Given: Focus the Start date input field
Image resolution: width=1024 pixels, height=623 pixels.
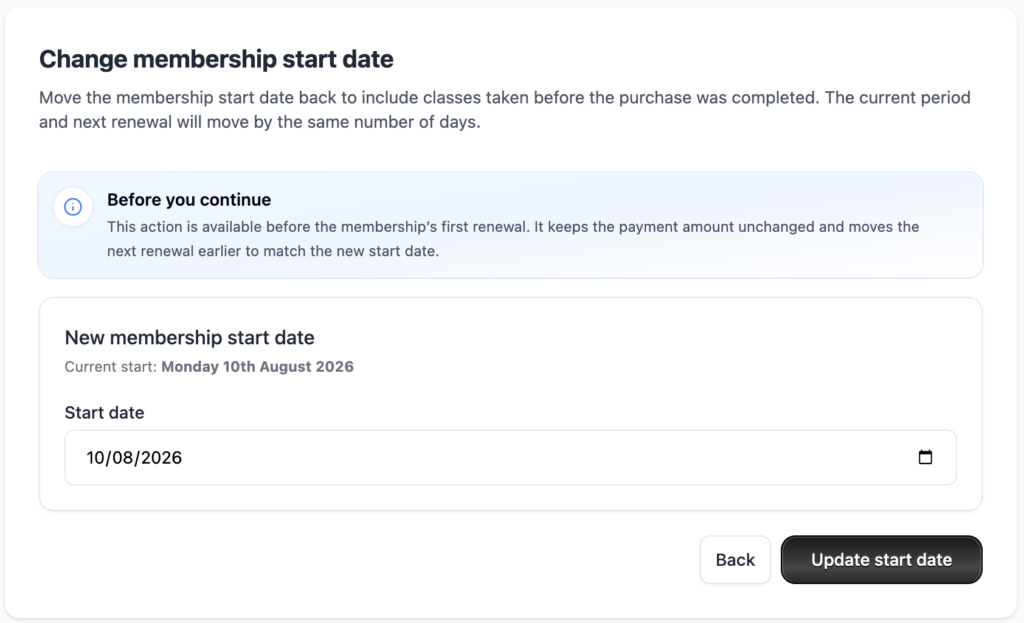Looking at the screenshot, I should click(510, 457).
